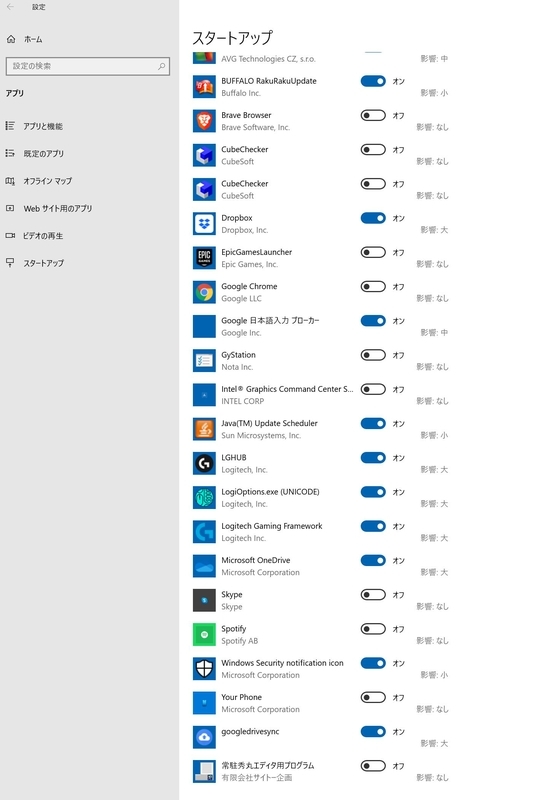Enable 常駐秀丸エディタ用プログラム toggle

pyautogui.click(x=373, y=765)
